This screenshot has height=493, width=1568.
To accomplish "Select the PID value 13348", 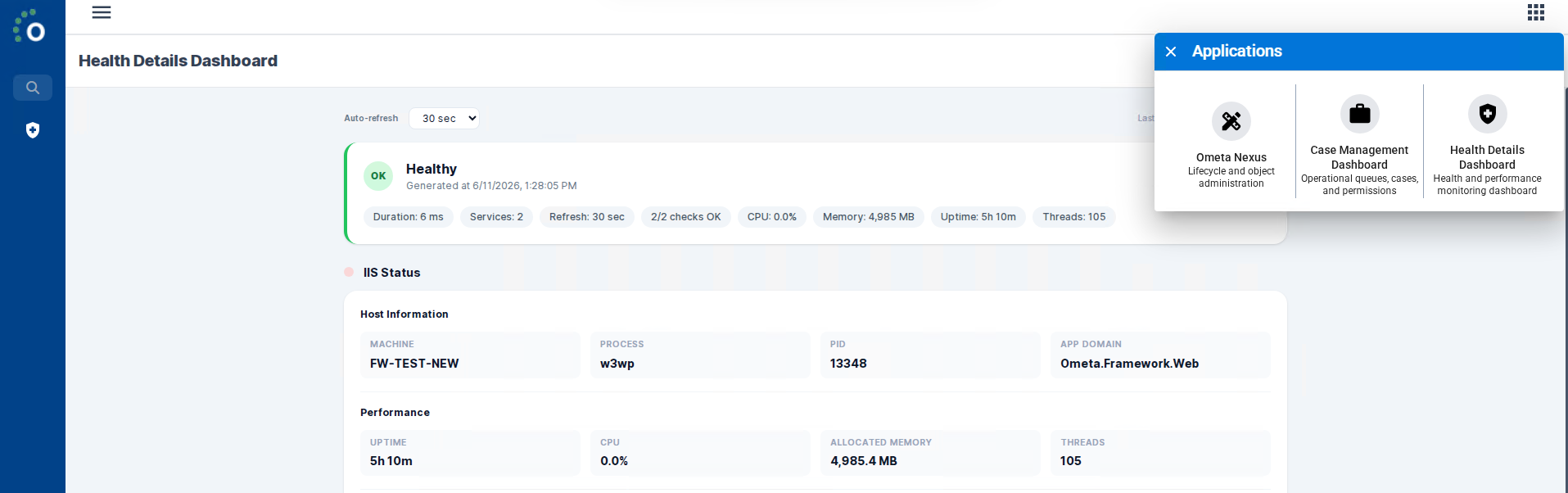I will [x=848, y=364].
